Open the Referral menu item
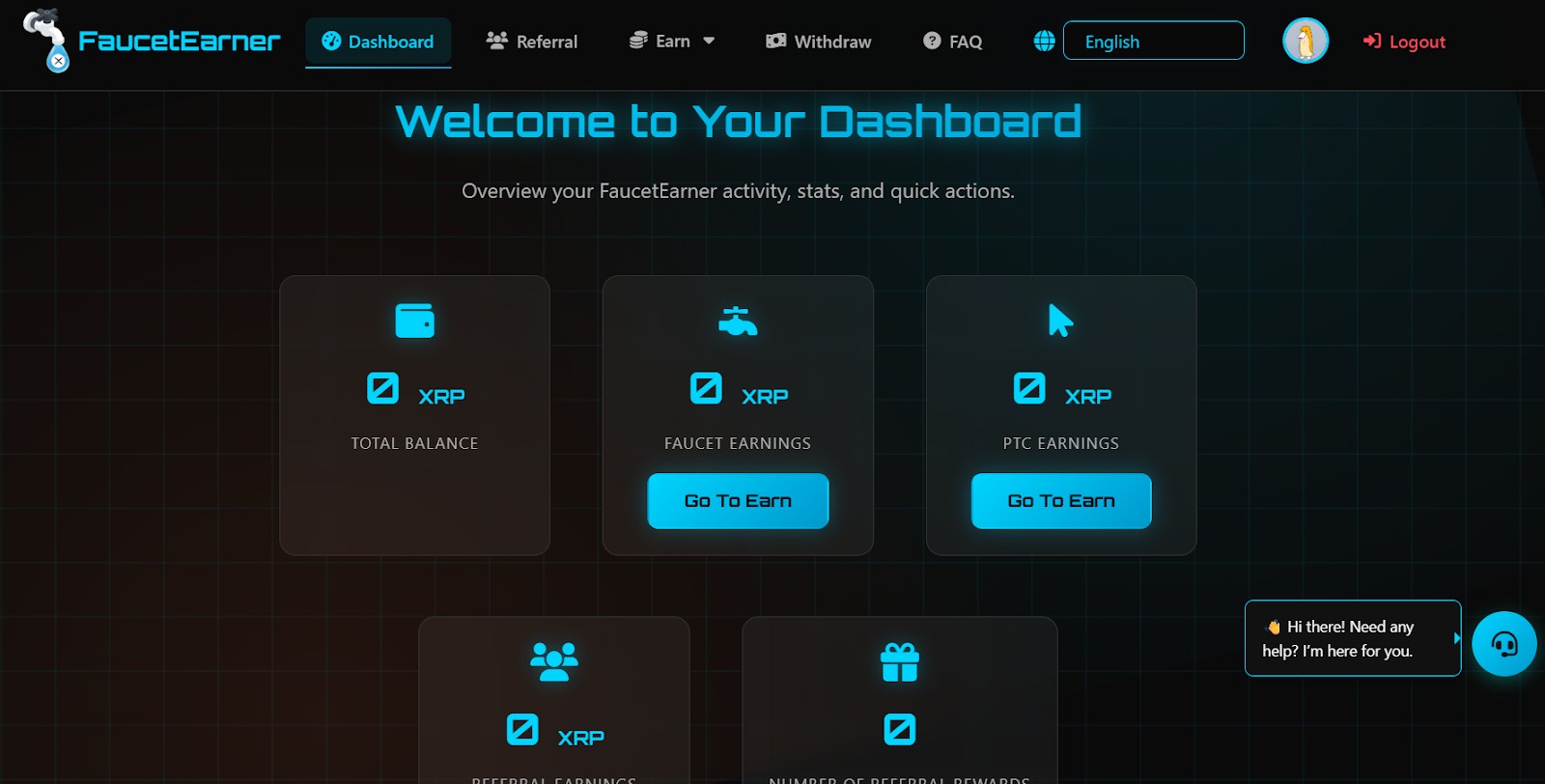 click(x=532, y=42)
